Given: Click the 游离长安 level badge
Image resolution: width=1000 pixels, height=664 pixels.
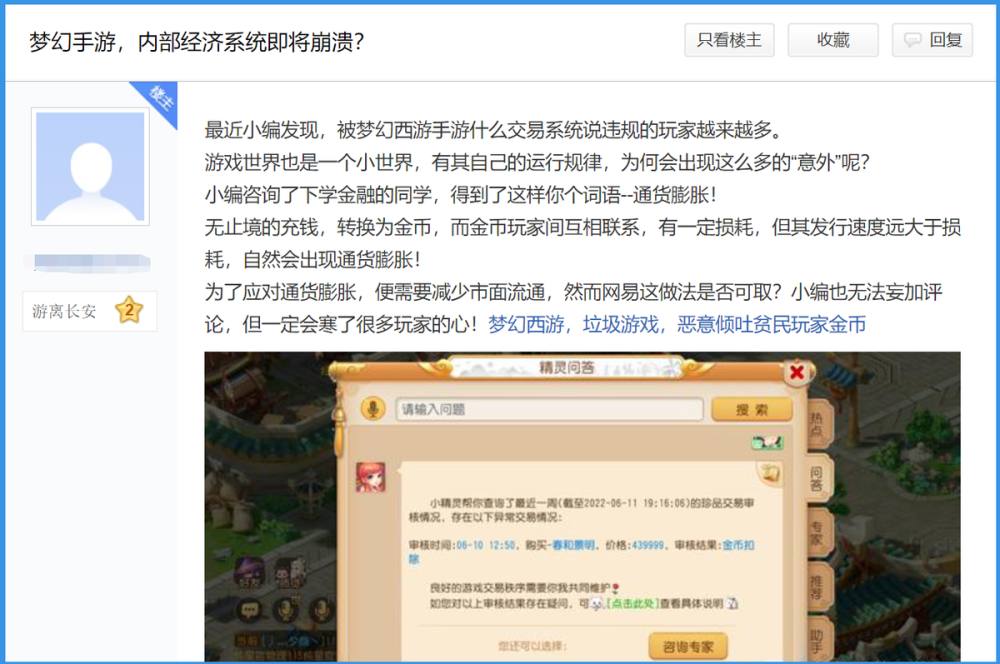Looking at the screenshot, I should pos(90,311).
